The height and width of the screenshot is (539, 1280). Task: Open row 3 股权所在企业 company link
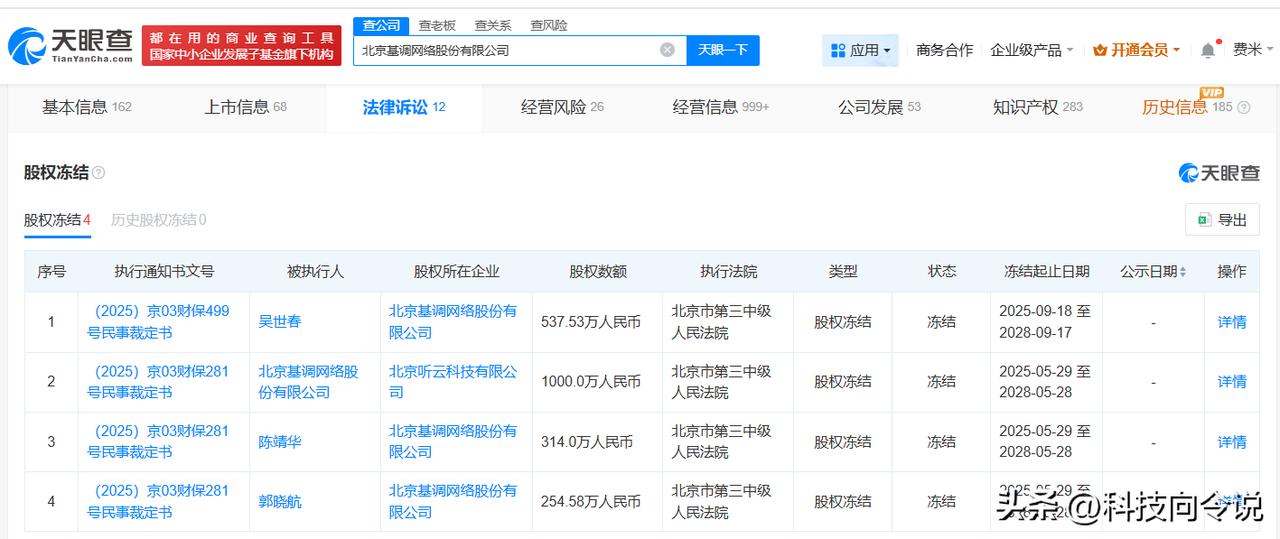[x=453, y=442]
